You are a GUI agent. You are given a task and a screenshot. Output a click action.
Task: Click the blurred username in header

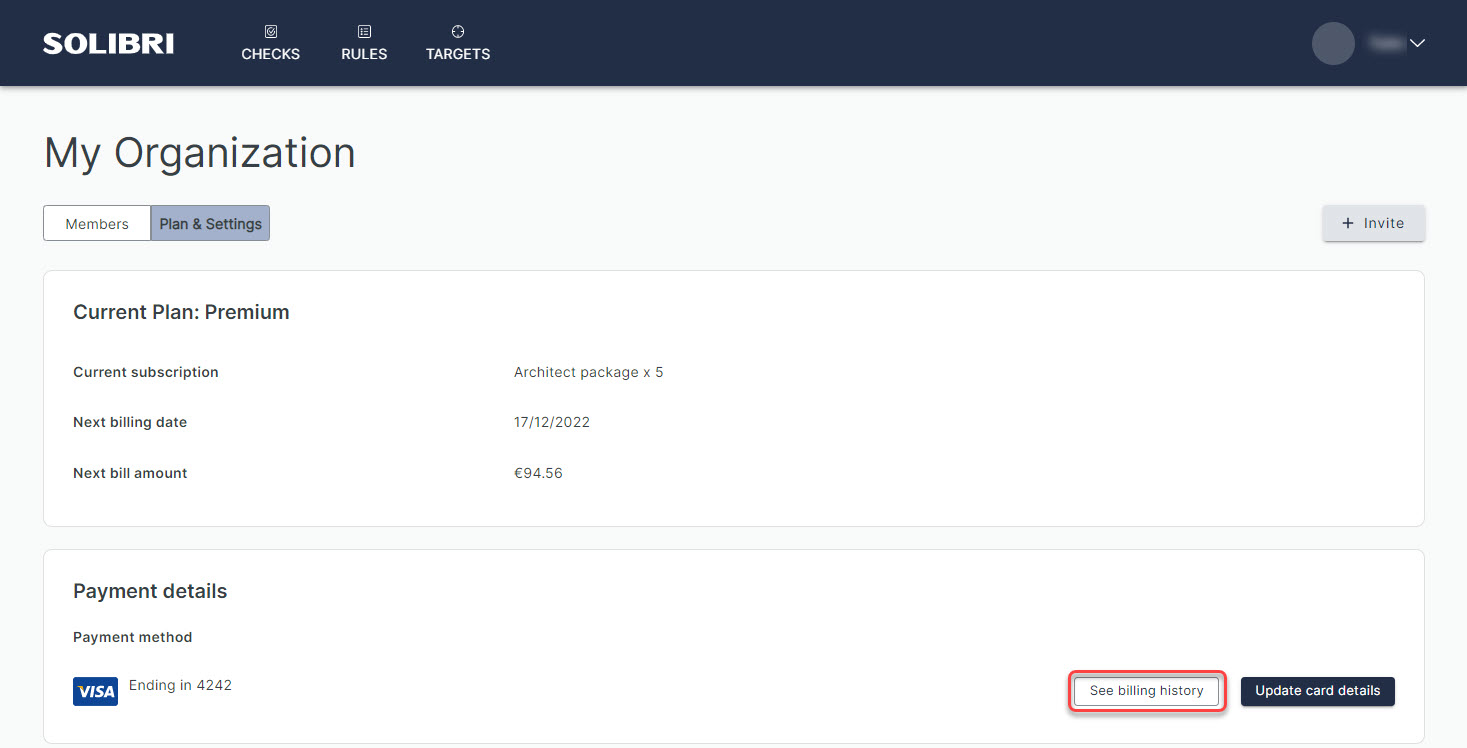pyautogui.click(x=1384, y=43)
